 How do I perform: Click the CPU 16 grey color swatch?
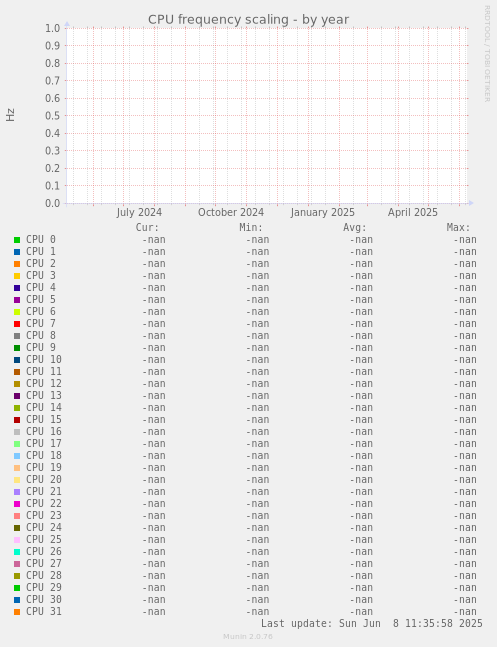(17, 432)
